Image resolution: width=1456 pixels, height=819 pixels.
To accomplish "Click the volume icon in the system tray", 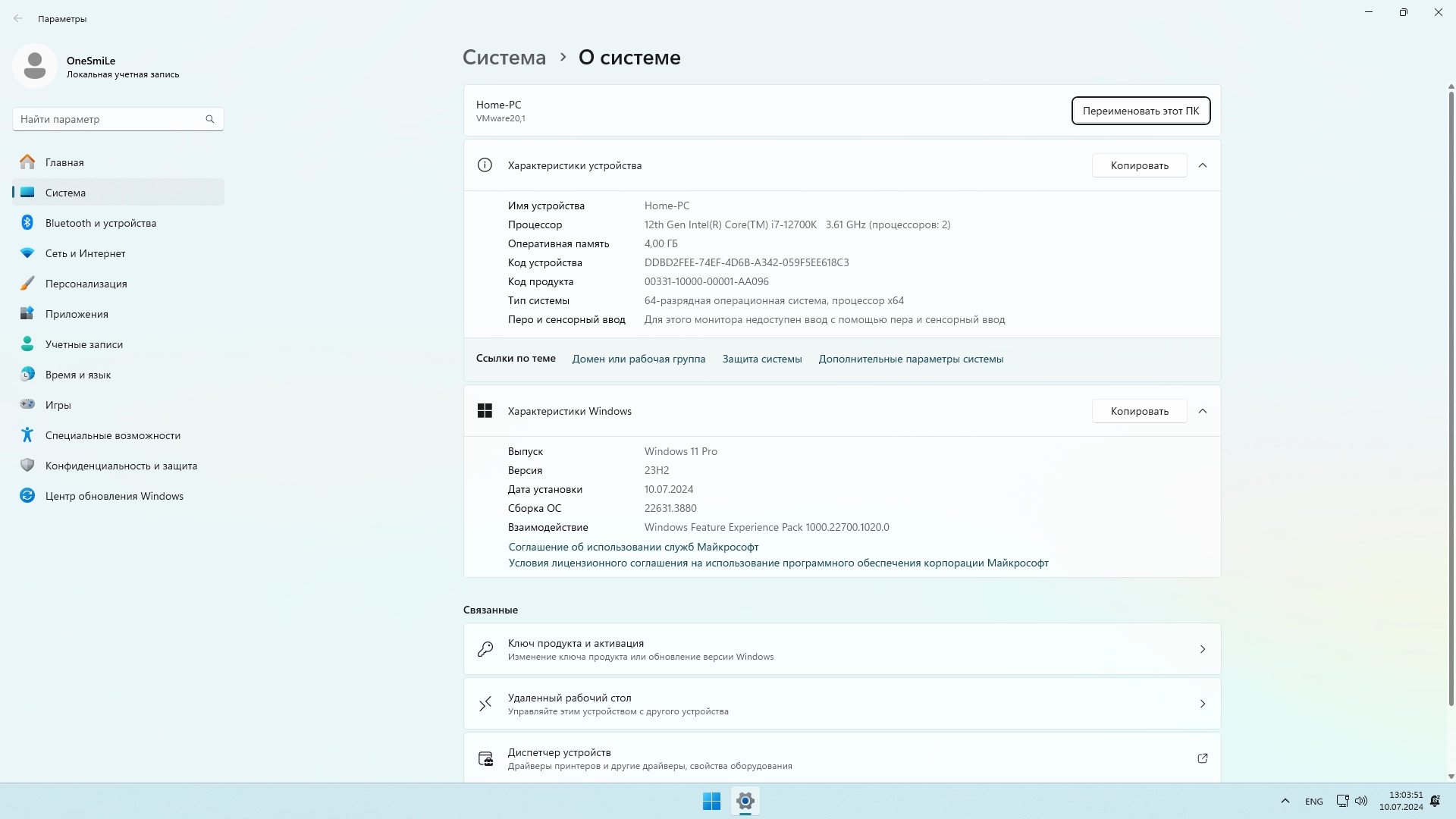I will tap(1361, 801).
